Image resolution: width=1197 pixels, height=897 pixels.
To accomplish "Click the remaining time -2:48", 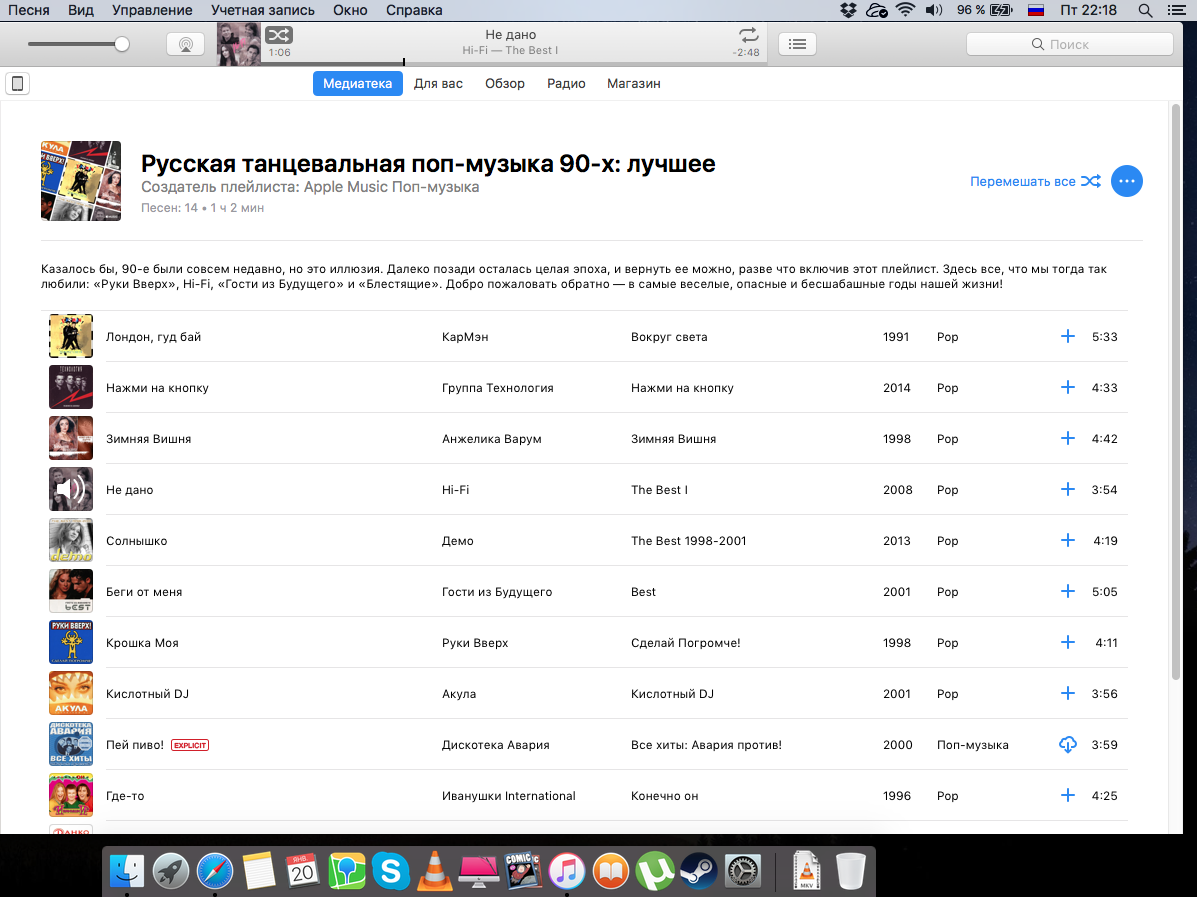I will click(x=746, y=53).
